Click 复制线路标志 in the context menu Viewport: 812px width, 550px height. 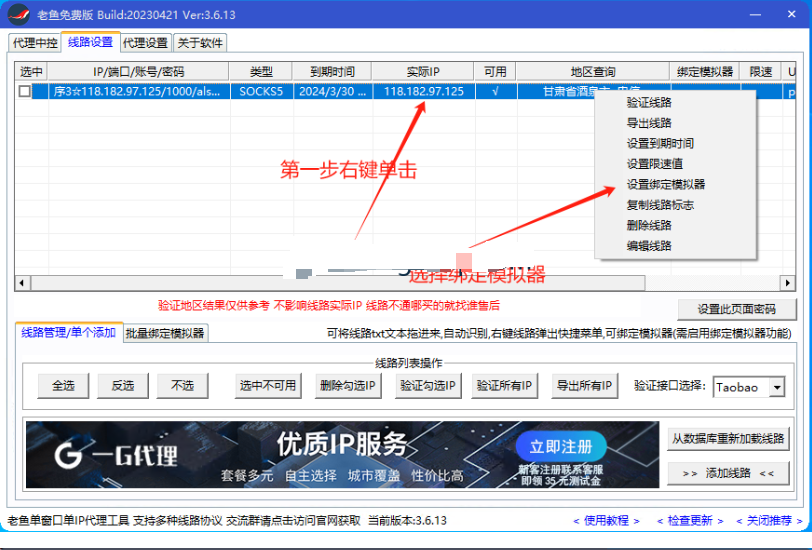tap(660, 205)
